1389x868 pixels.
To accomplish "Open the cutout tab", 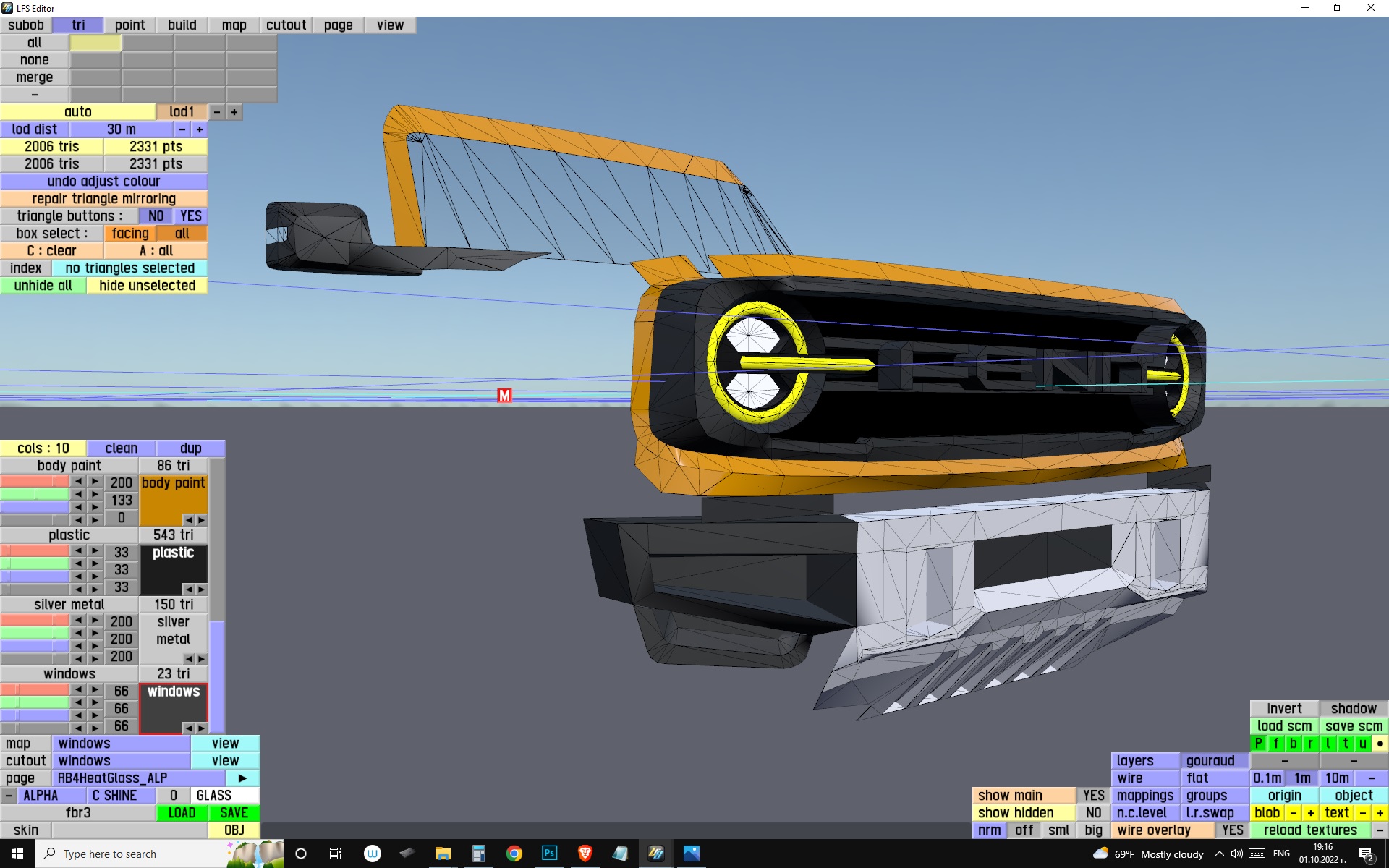I will pos(286,25).
